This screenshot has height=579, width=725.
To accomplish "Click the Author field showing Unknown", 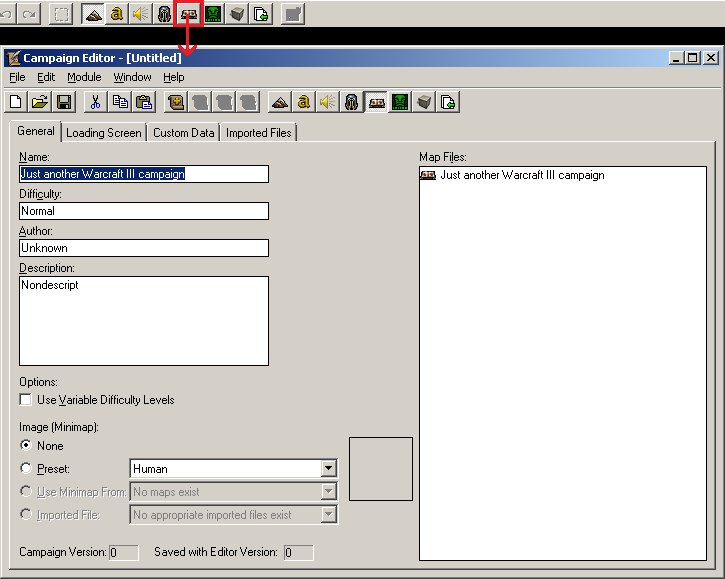I will click(x=144, y=248).
